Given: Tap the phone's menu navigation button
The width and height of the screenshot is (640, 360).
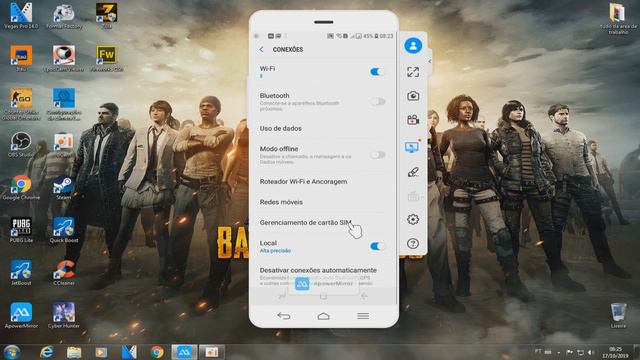Looking at the screenshot, I should pos(363,316).
